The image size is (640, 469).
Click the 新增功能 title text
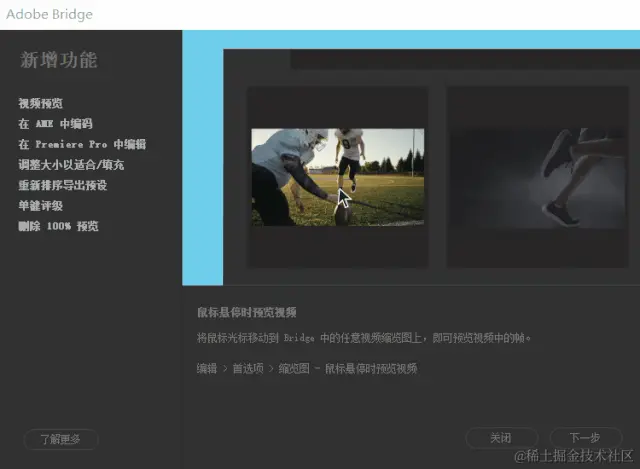point(58,60)
